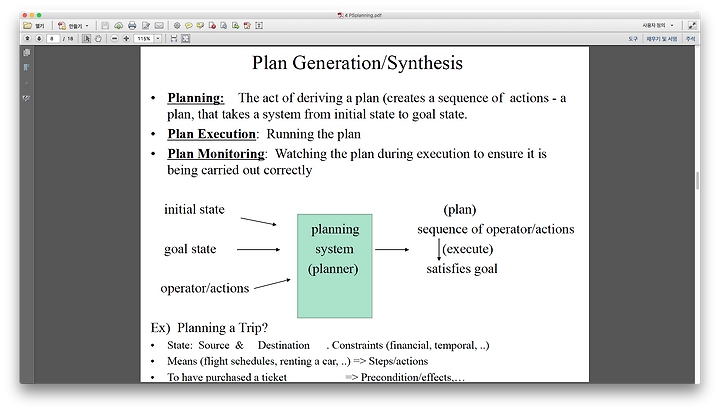Screen dimensions: 720x412
Task: Click the Save file floppy disk icon
Action: click(105, 26)
